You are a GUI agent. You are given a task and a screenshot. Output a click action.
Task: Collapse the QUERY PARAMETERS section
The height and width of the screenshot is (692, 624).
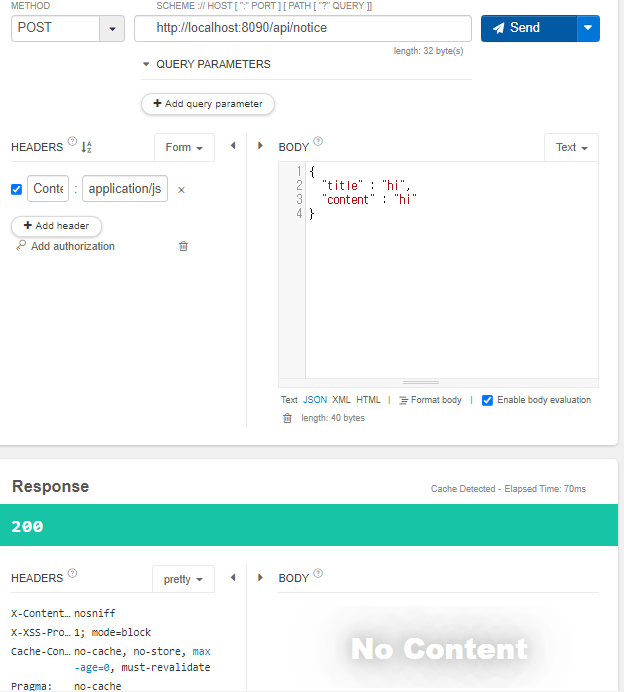(146, 64)
